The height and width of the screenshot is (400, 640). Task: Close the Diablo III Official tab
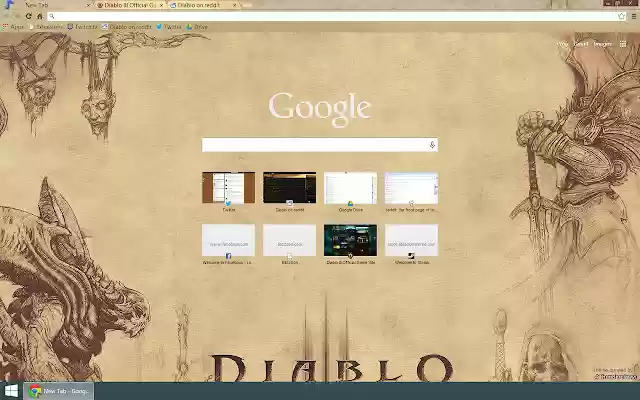pos(162,5)
